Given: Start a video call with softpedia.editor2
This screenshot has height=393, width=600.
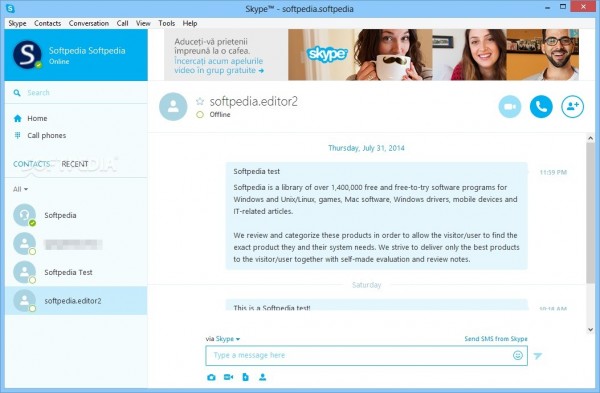Looking at the screenshot, I should [510, 106].
